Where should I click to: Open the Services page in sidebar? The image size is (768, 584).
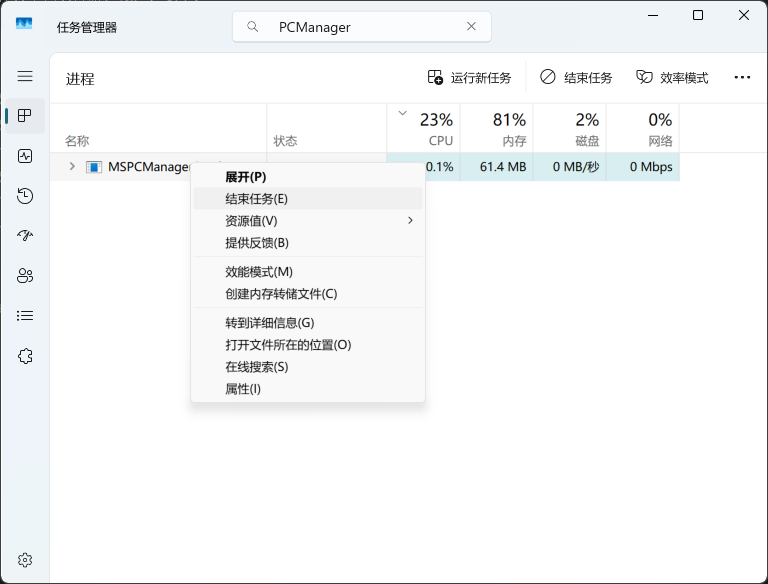point(25,356)
